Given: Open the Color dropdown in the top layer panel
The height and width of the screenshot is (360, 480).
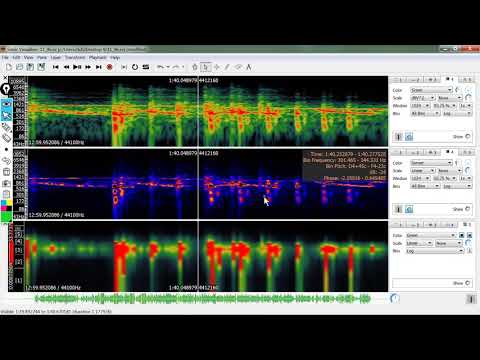Looking at the screenshot, I should [x=431, y=90].
